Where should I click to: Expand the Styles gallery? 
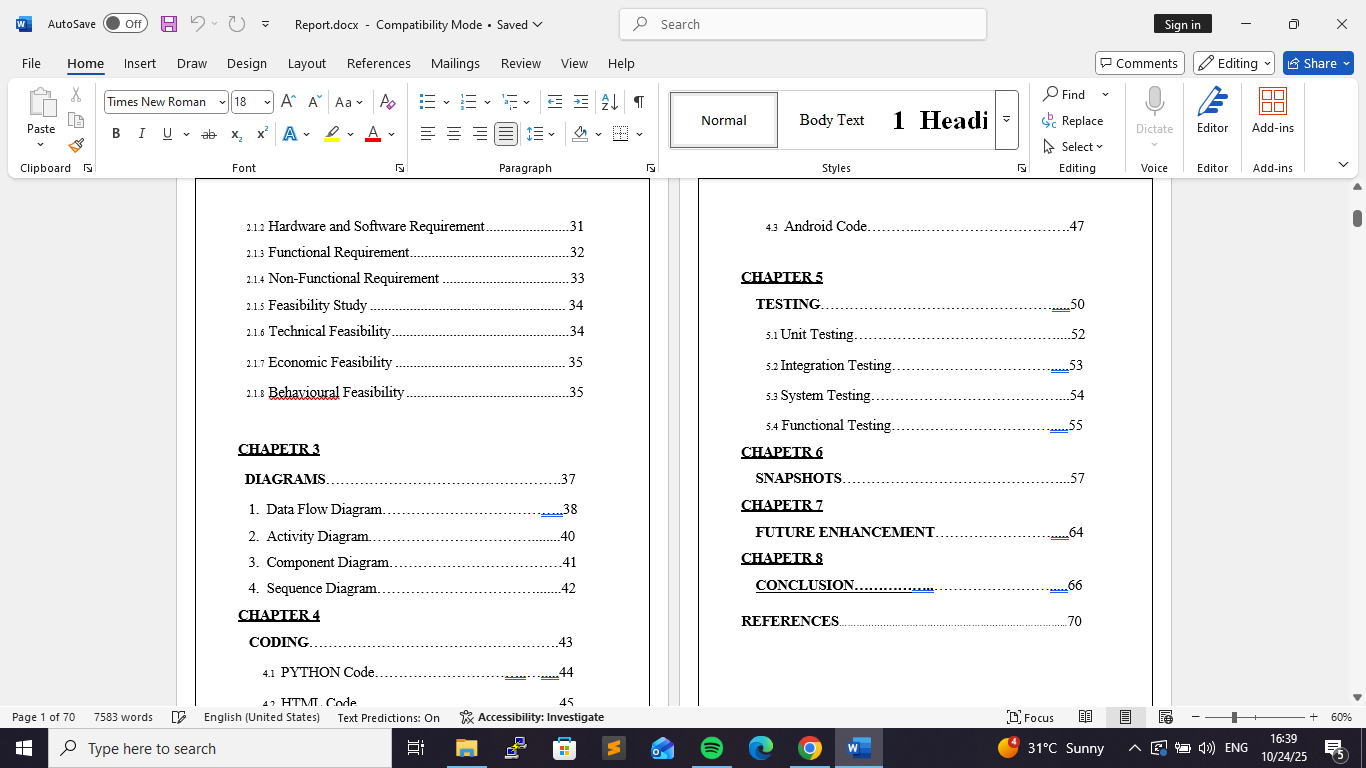pyautogui.click(x=1006, y=120)
